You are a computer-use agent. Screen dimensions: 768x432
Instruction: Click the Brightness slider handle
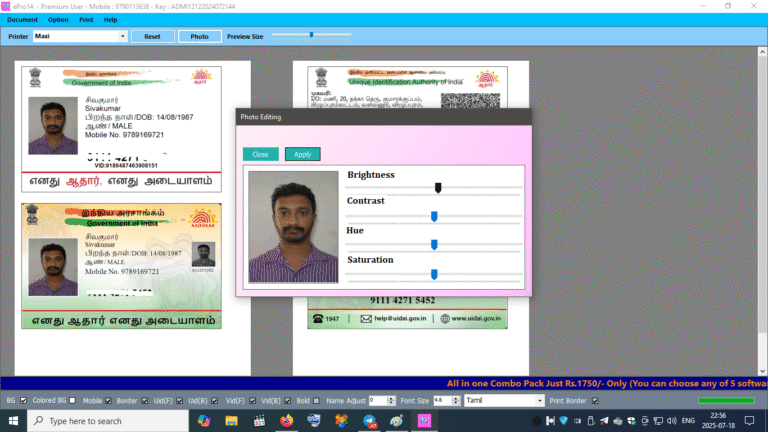(438, 188)
